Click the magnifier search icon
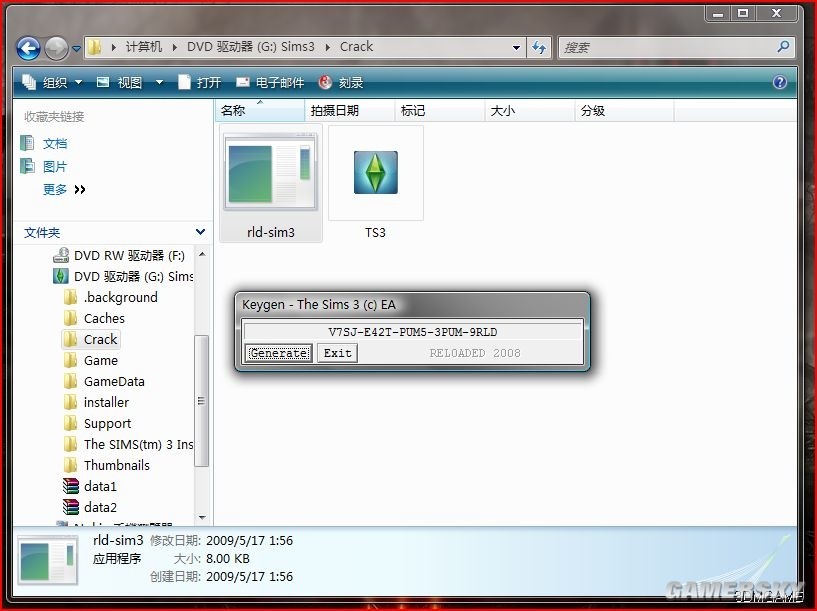This screenshot has width=817, height=611. pyautogui.click(x=783, y=47)
